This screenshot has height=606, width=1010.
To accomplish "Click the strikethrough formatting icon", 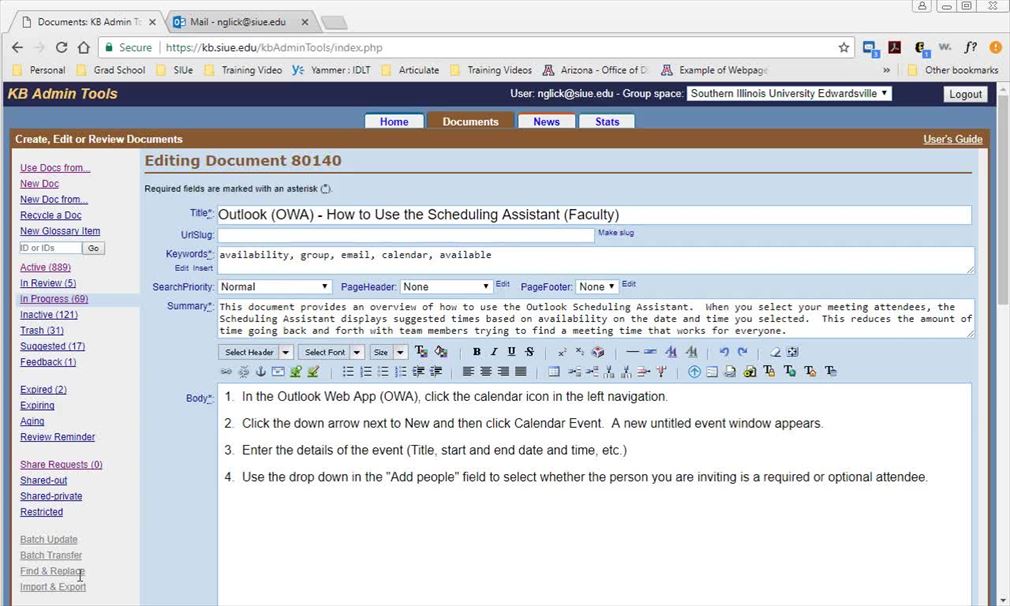I will [x=529, y=352].
